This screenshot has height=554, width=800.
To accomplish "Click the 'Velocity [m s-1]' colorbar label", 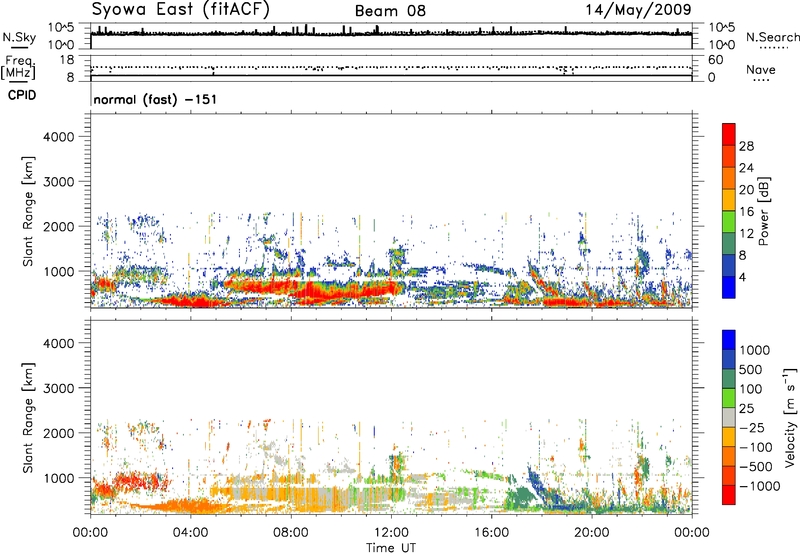I will coord(790,417).
